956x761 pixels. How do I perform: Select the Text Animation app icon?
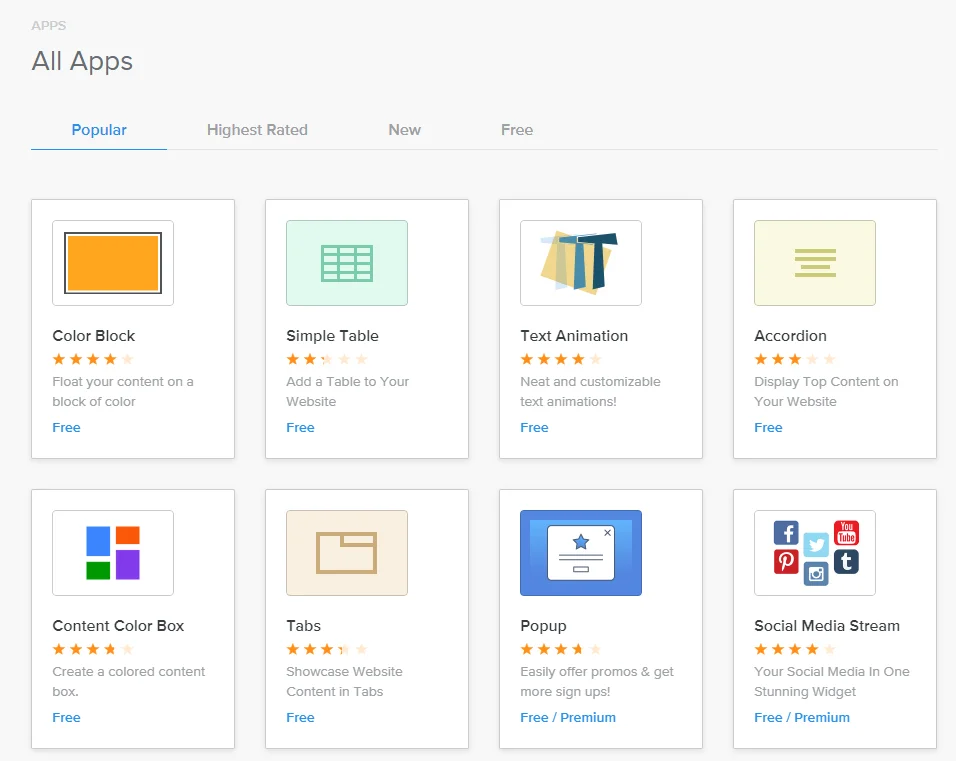coord(581,263)
